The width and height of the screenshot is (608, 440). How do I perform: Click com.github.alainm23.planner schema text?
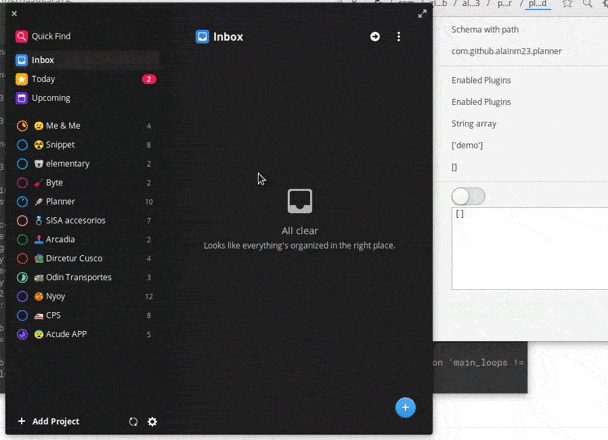(x=506, y=51)
